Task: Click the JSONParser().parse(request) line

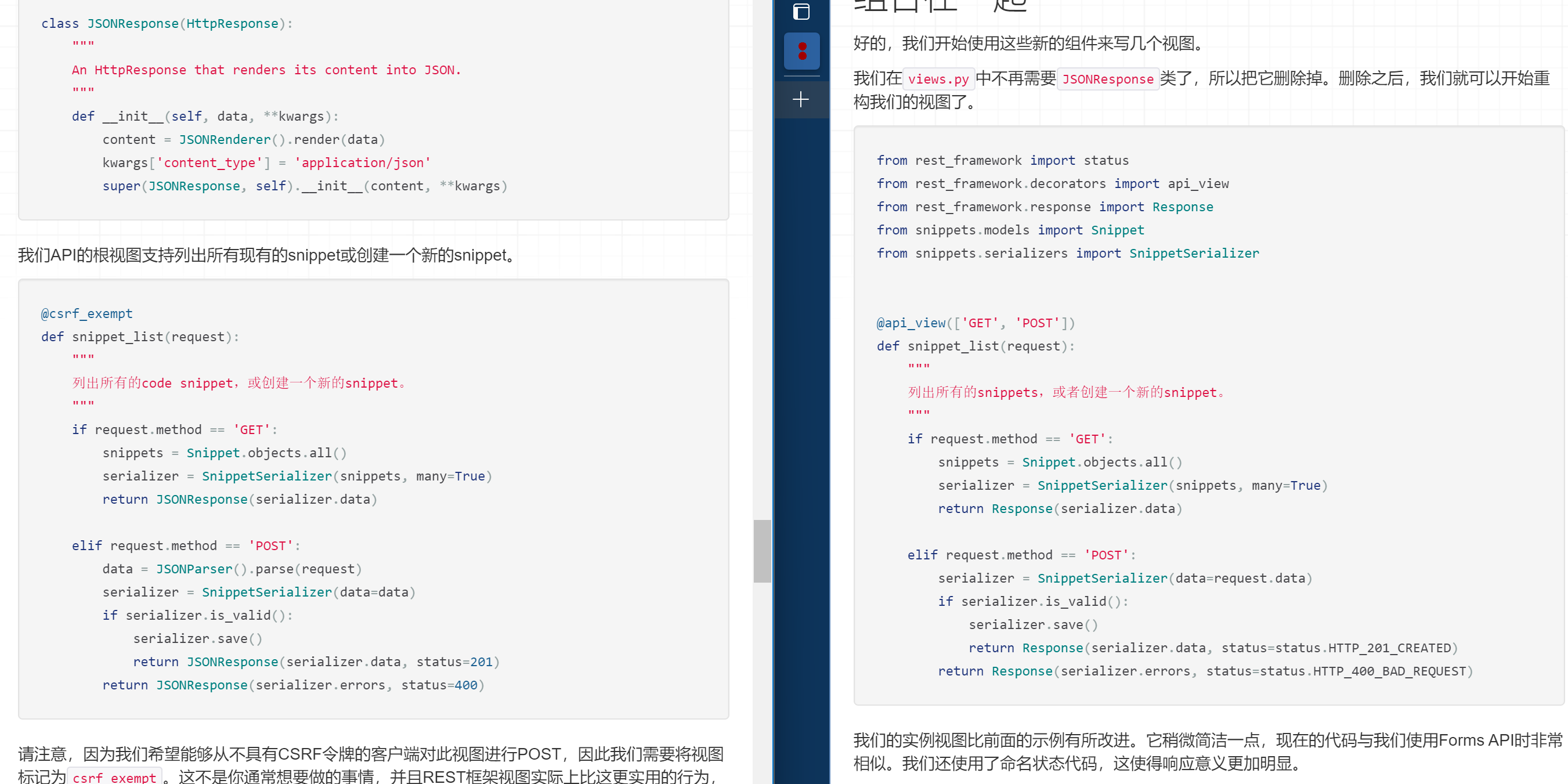Action: click(x=232, y=569)
